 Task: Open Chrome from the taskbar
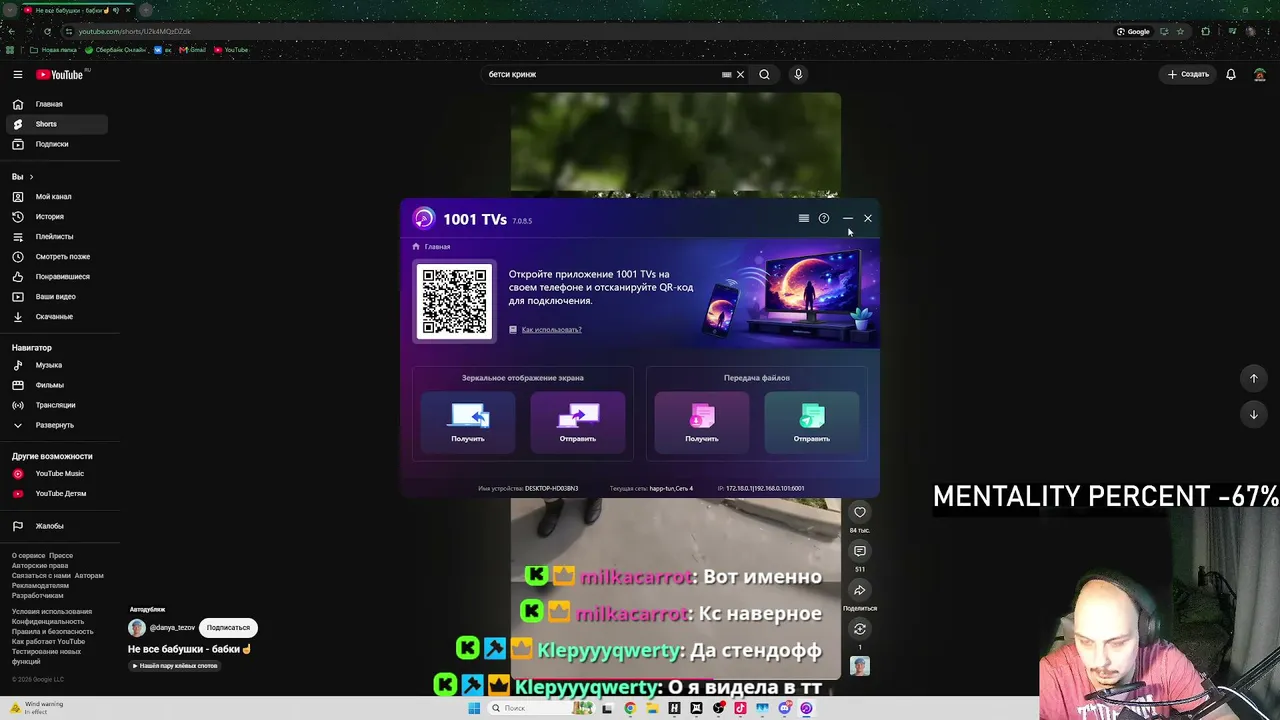point(630,708)
